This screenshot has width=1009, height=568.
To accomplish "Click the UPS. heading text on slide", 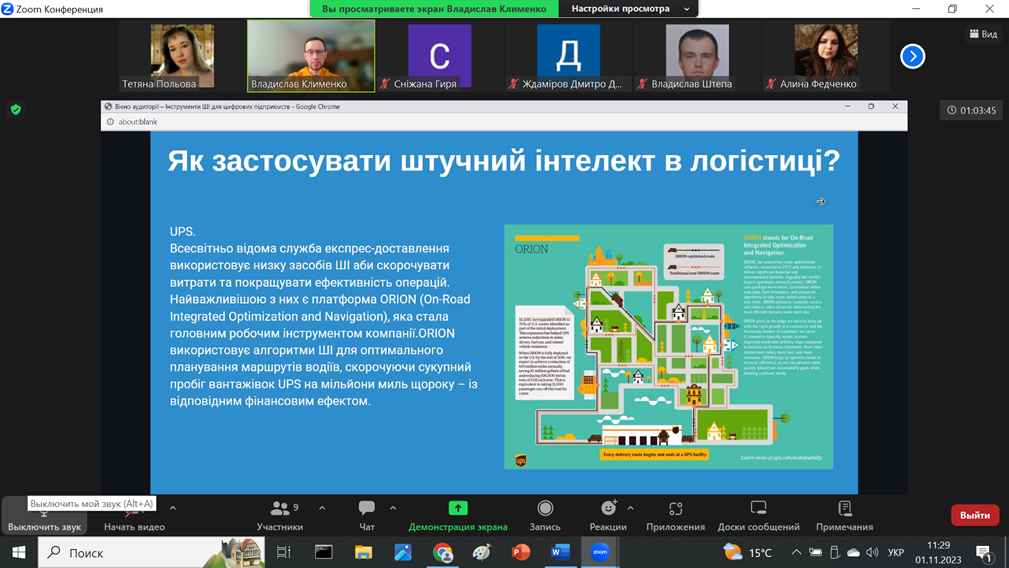I will pos(183,232).
